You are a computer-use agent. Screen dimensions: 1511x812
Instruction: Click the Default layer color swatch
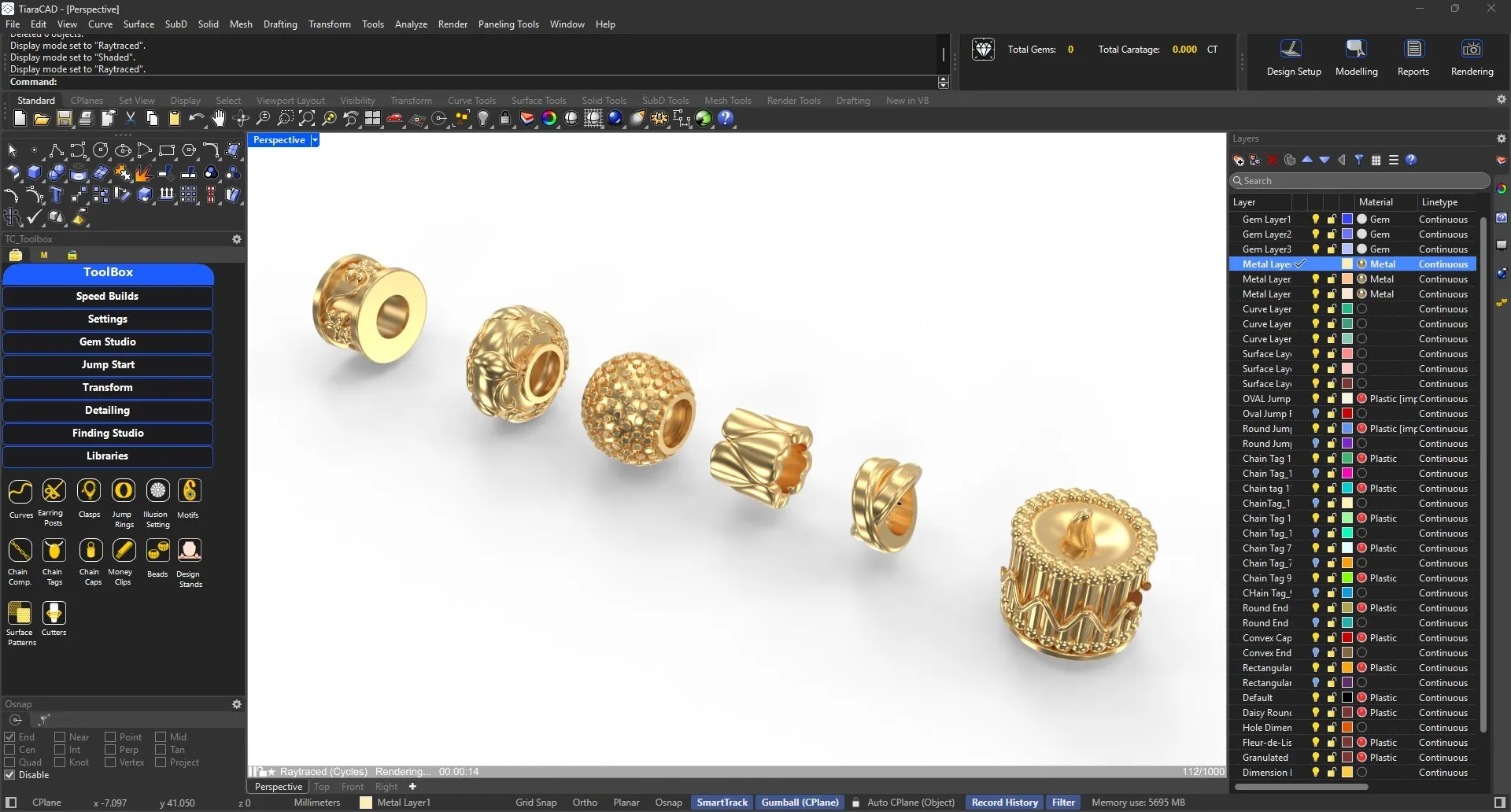[x=1347, y=698]
